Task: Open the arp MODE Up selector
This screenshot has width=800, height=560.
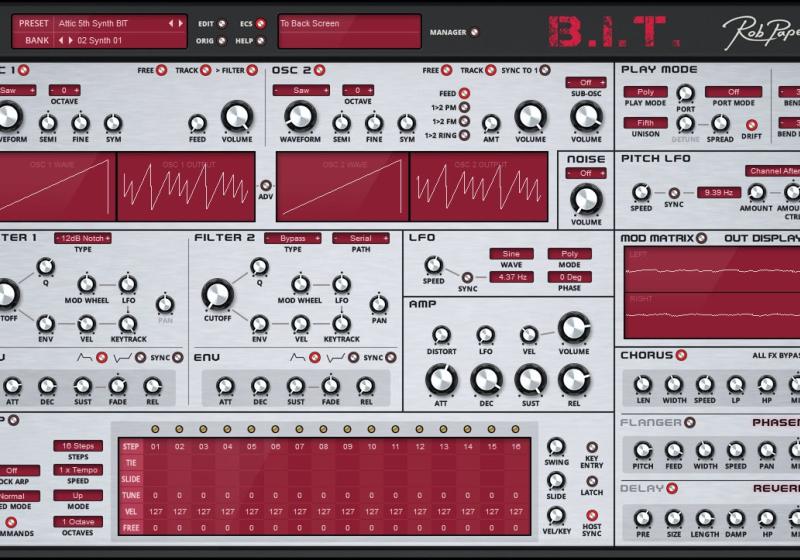Action: tap(78, 495)
